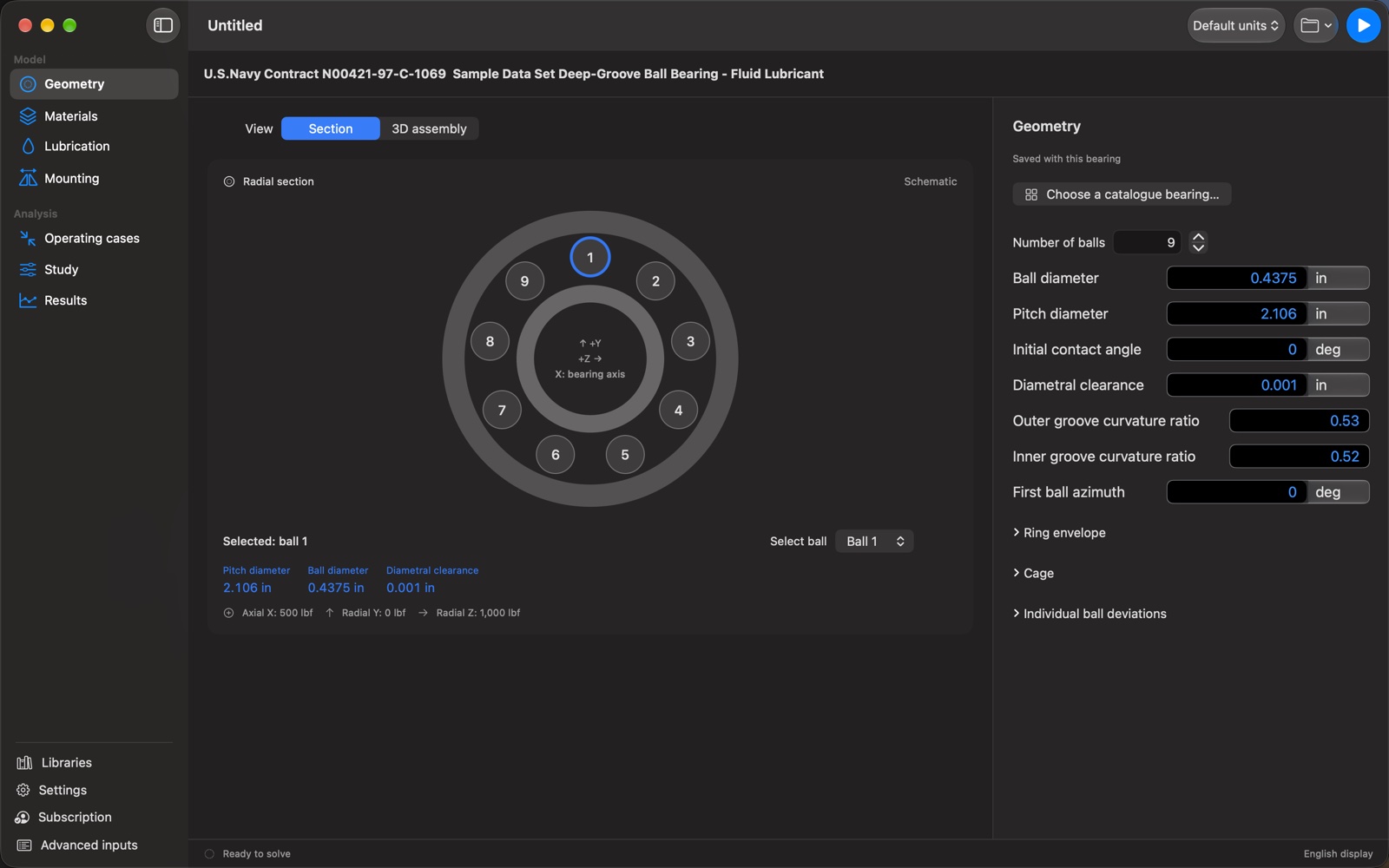Select ball 1 in the radial section
This screenshot has height=868, width=1389.
[590, 257]
